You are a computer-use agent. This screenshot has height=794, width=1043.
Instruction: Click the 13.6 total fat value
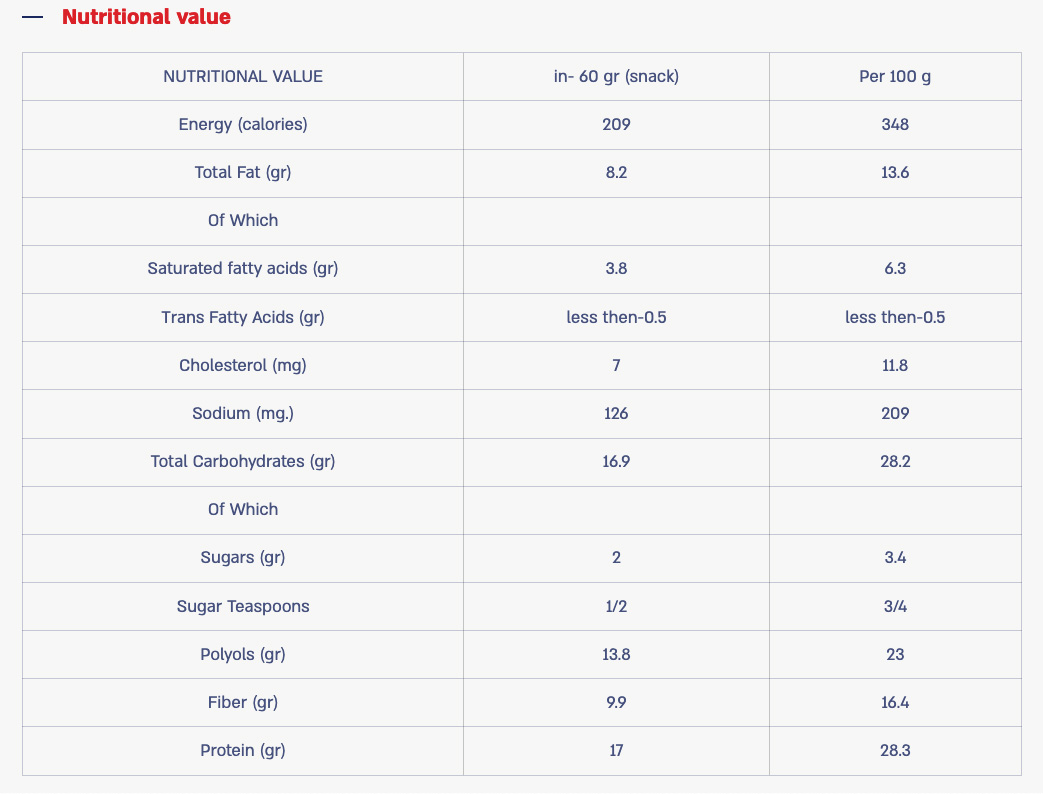895,172
